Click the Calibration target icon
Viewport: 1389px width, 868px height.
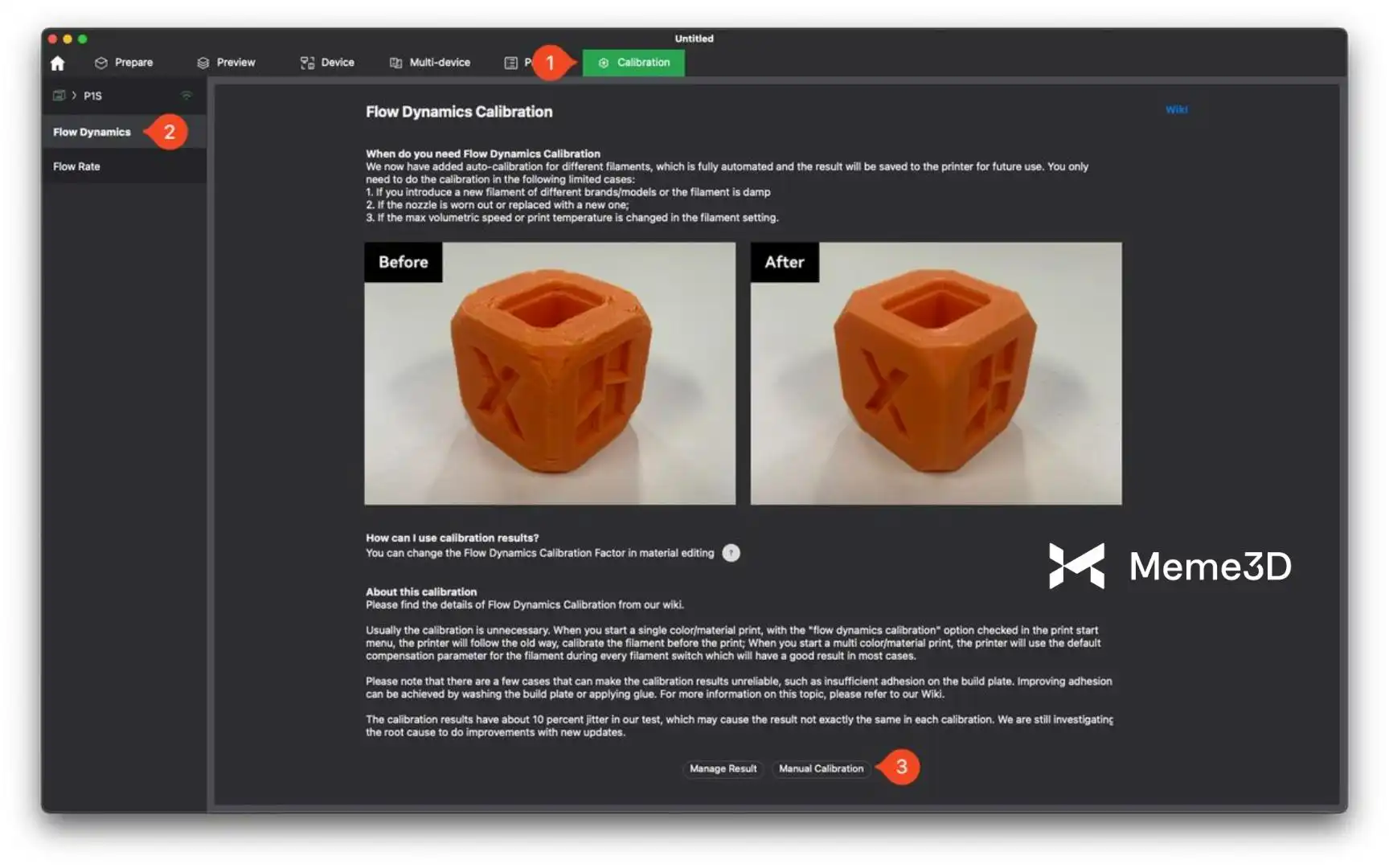pos(604,63)
